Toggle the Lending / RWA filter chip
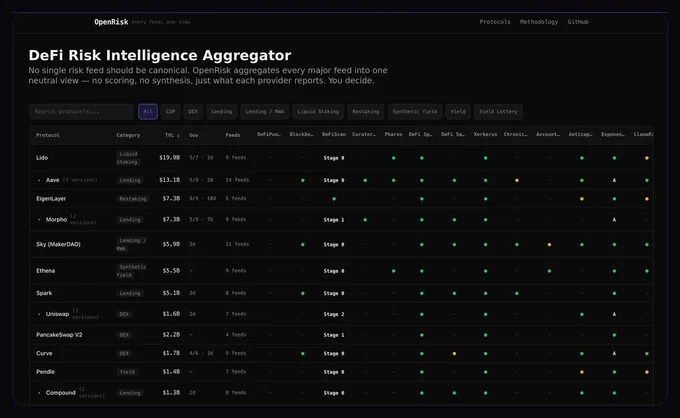 click(265, 111)
